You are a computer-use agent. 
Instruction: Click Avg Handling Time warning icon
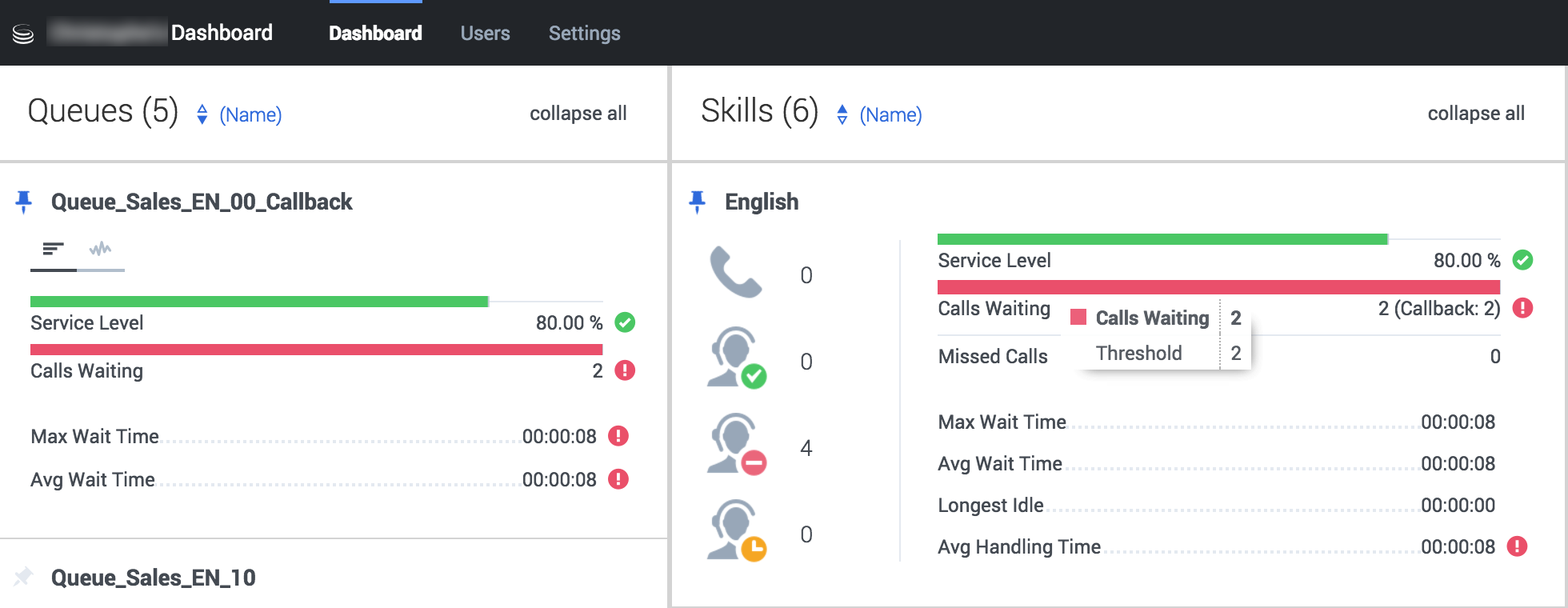(x=1517, y=546)
